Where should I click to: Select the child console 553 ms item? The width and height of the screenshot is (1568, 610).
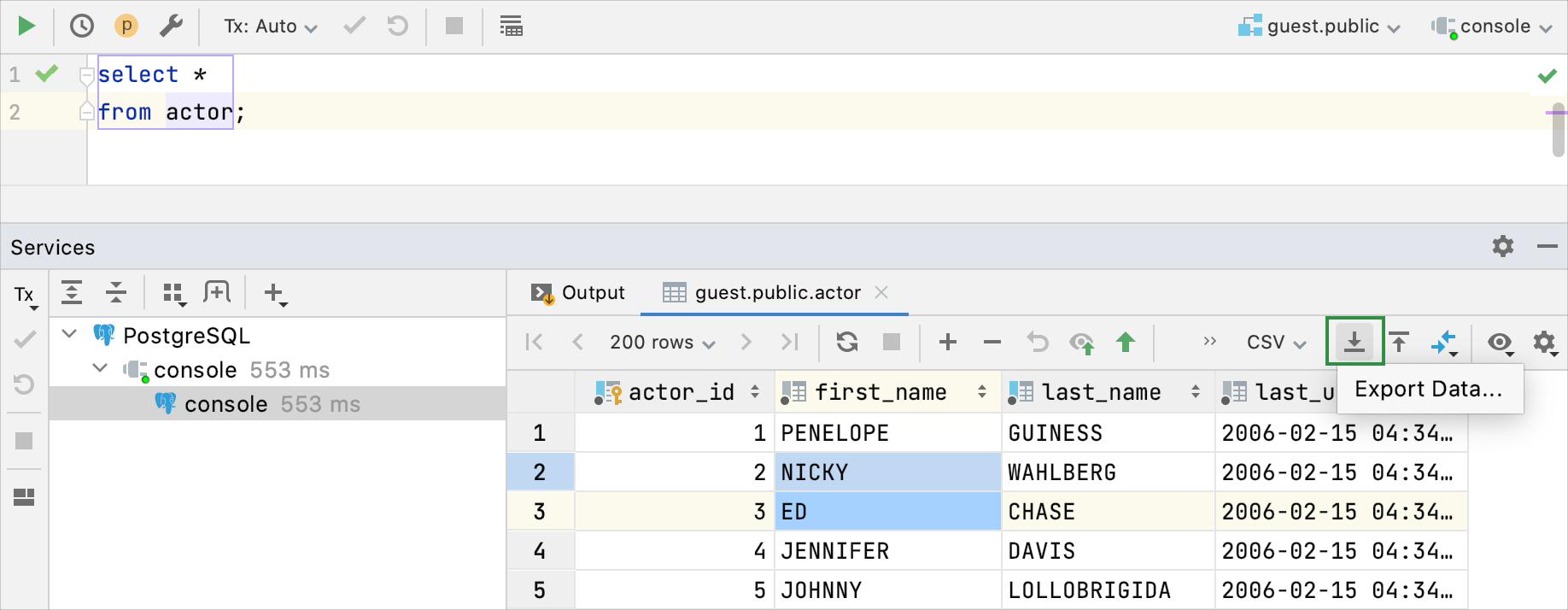[278, 404]
